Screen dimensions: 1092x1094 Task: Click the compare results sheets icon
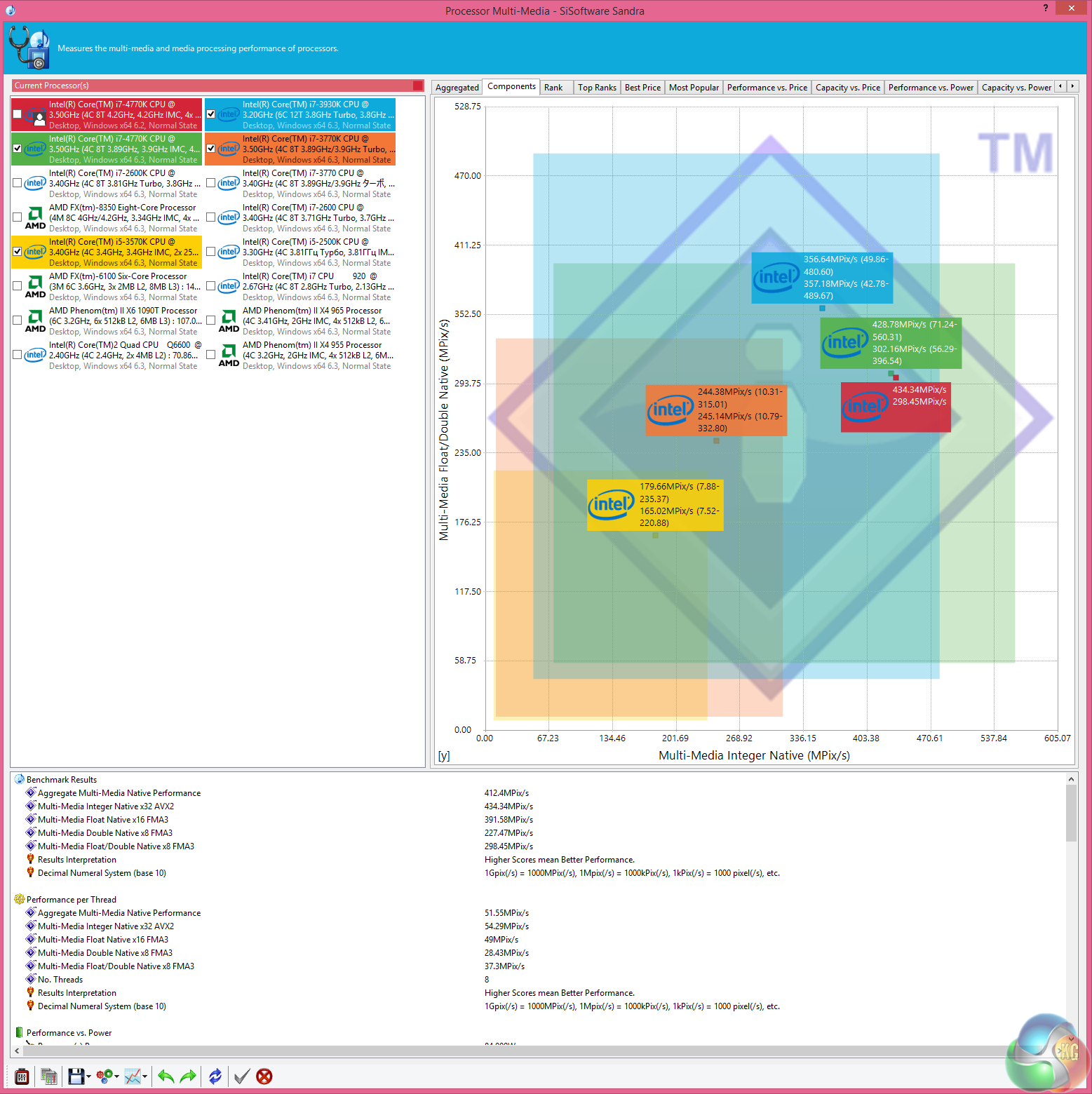pos(48,1076)
